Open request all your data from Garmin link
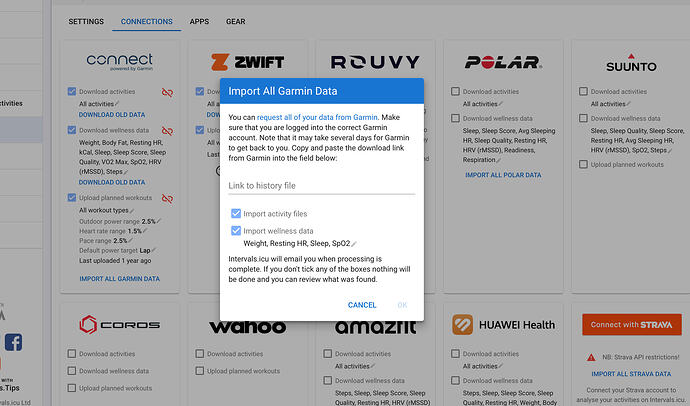The height and width of the screenshot is (406, 690). point(317,117)
